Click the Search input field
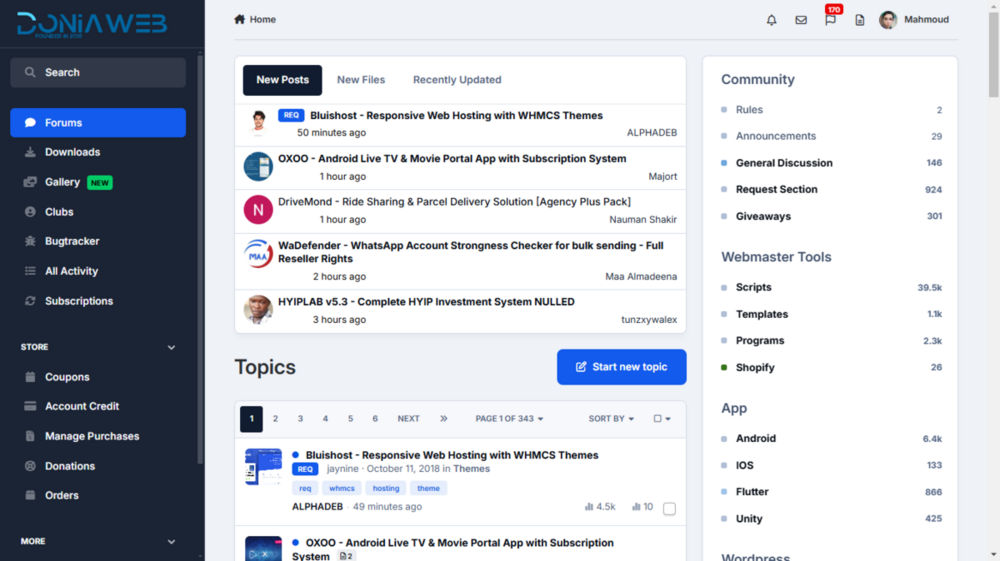This screenshot has height=561, width=1000. click(98, 73)
